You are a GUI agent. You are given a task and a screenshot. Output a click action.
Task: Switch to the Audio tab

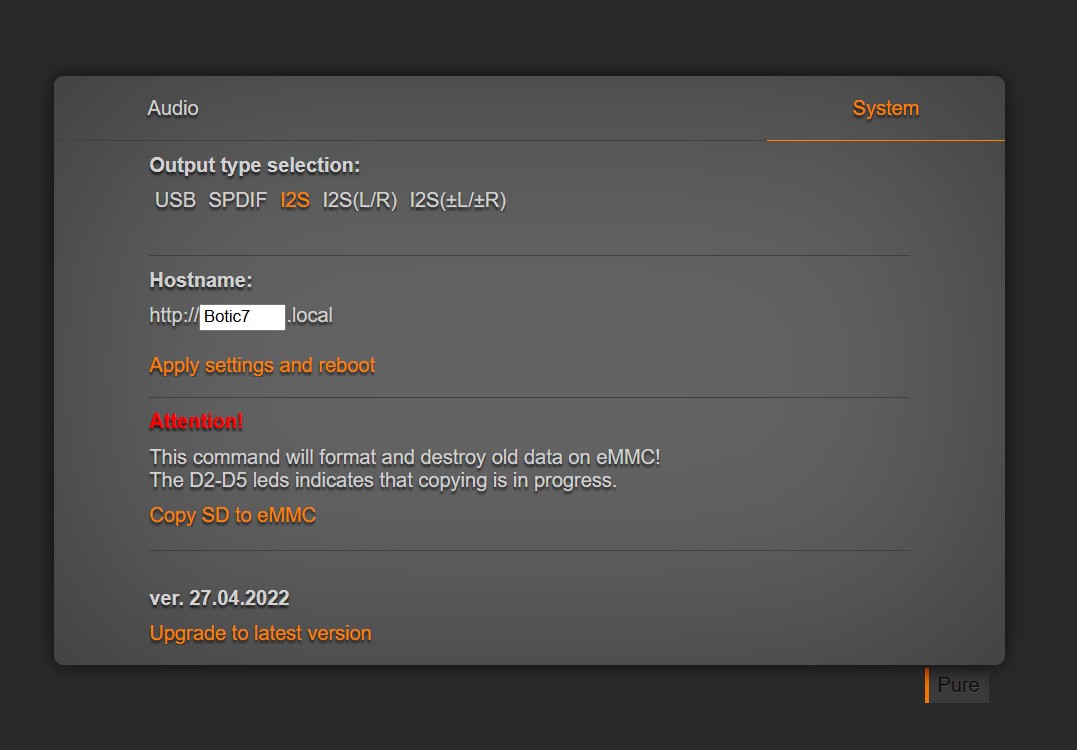coord(173,108)
